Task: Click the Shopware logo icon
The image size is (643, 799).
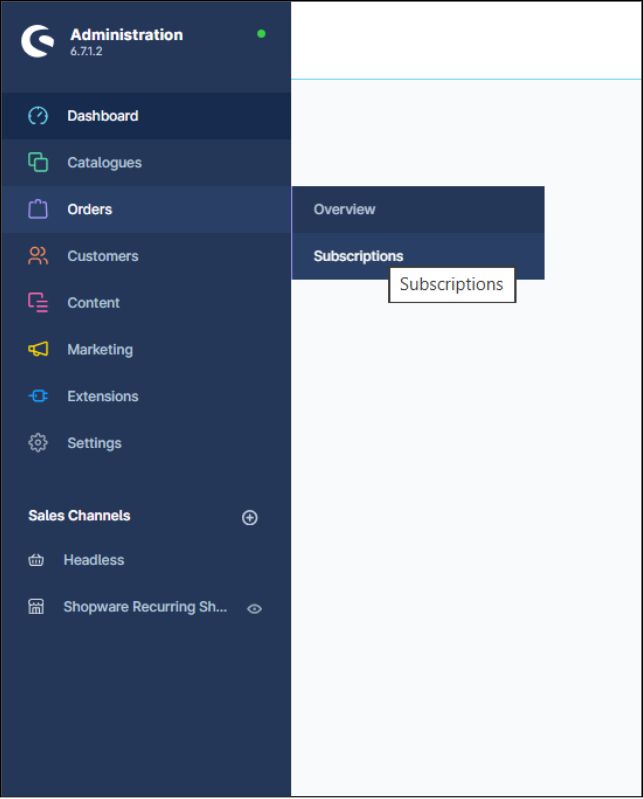Action: (x=38, y=41)
